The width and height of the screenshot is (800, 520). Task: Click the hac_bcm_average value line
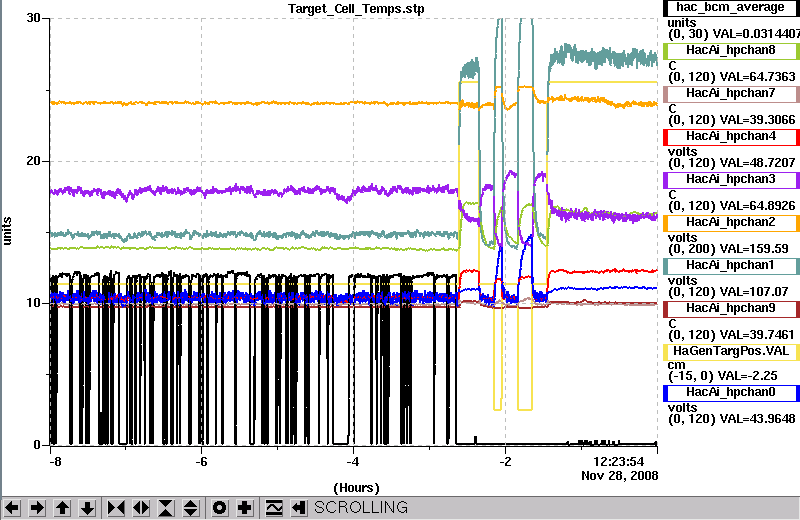[x=734, y=34]
